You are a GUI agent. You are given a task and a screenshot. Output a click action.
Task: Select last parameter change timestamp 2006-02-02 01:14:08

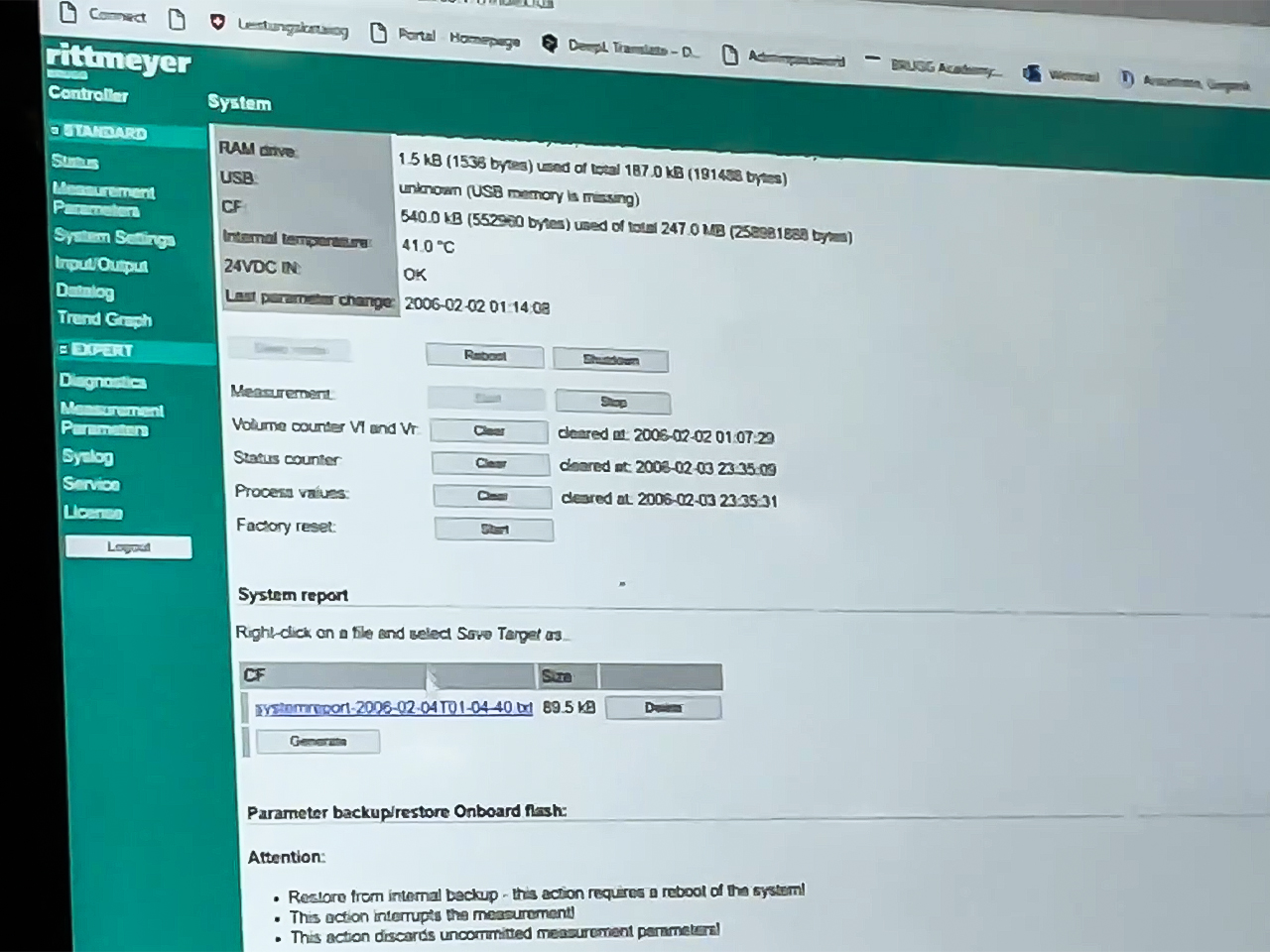pos(477,306)
